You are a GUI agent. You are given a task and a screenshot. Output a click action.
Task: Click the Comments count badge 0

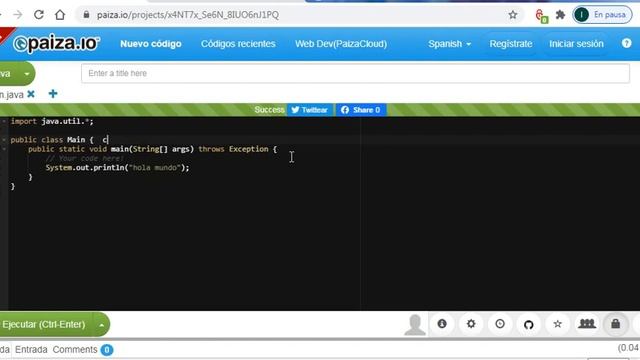click(x=107, y=350)
